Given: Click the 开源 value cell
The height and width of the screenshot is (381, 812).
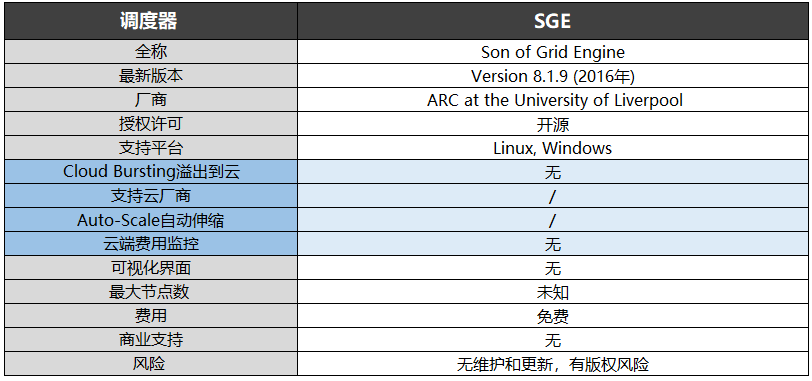Looking at the screenshot, I should (x=553, y=124).
